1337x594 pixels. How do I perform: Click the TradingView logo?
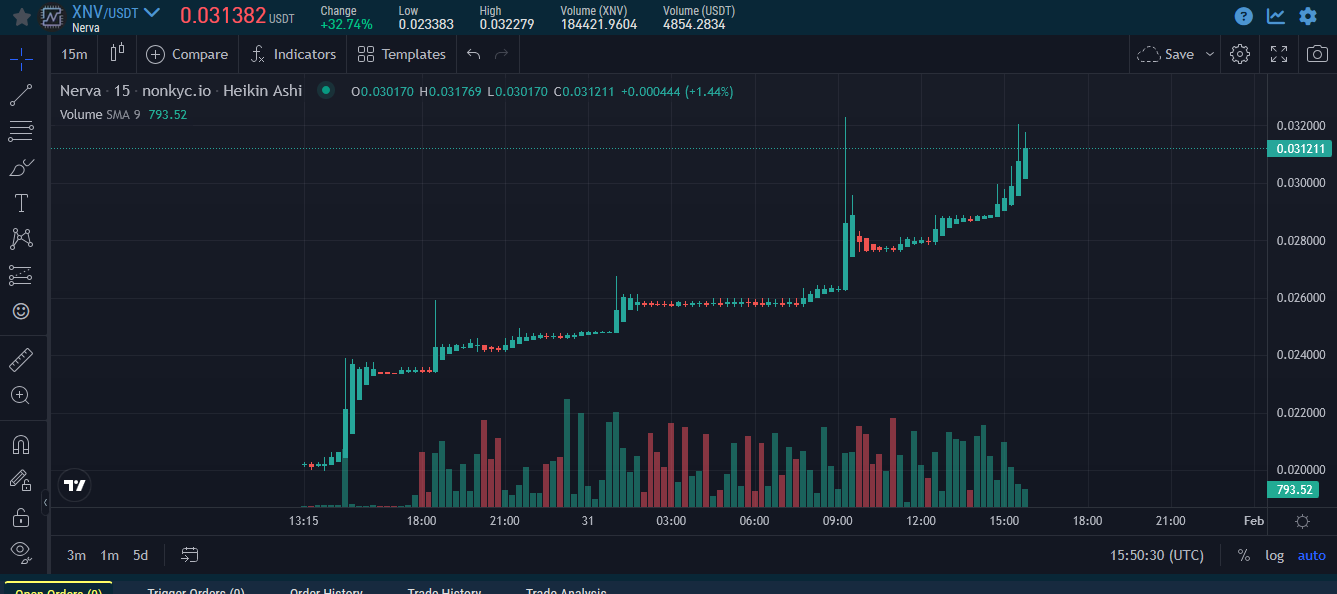(75, 485)
